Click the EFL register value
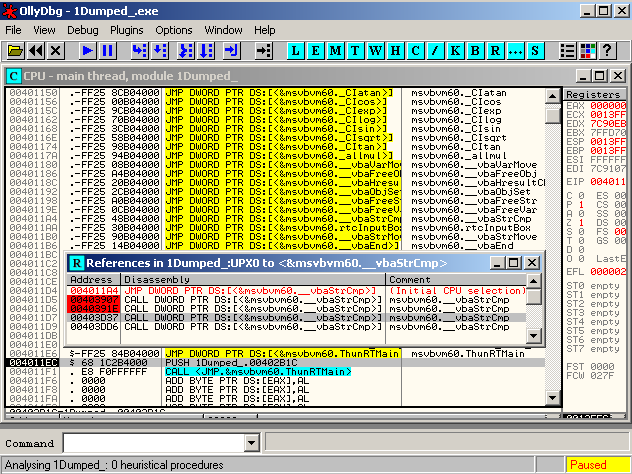This screenshot has width=632, height=474. click(x=608, y=272)
